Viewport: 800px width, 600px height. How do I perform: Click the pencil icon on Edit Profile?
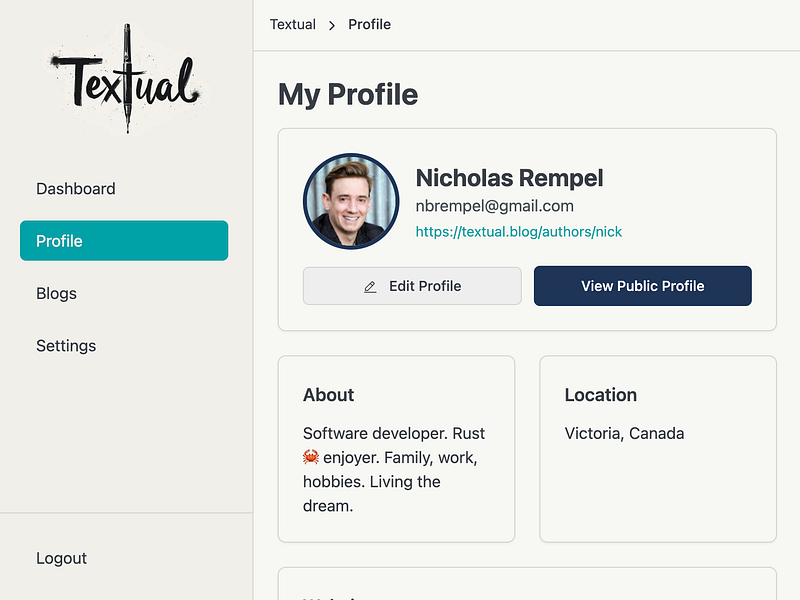(x=370, y=287)
